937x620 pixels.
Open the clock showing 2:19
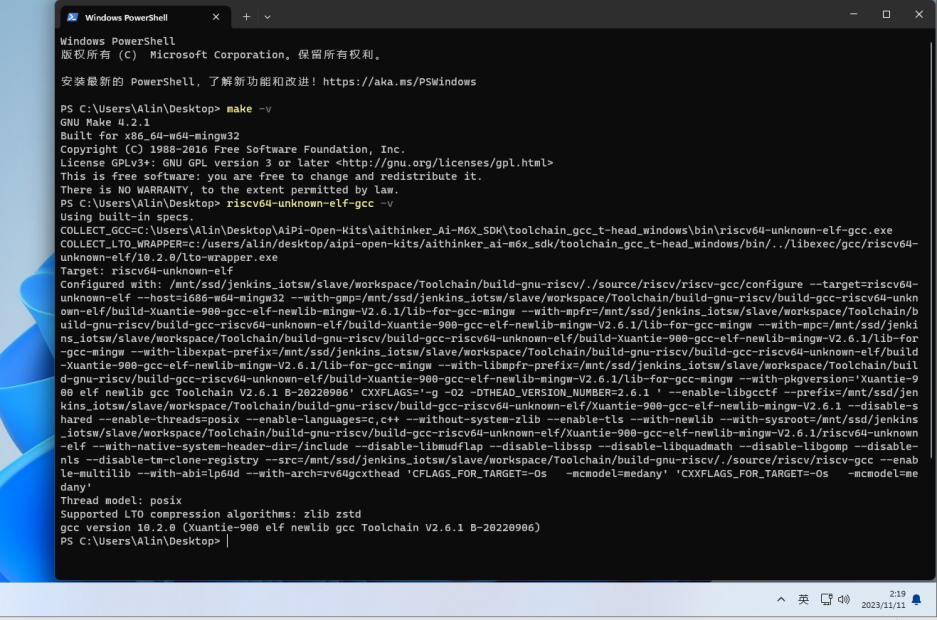tap(883, 599)
